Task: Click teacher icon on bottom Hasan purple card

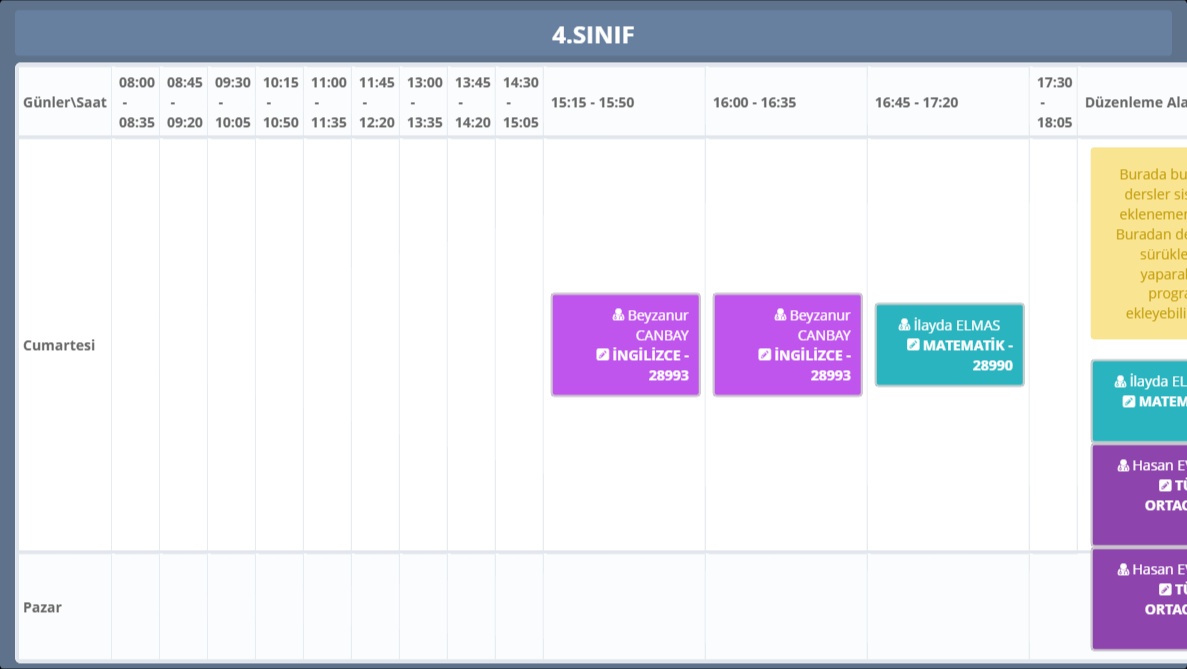Action: pos(1123,570)
